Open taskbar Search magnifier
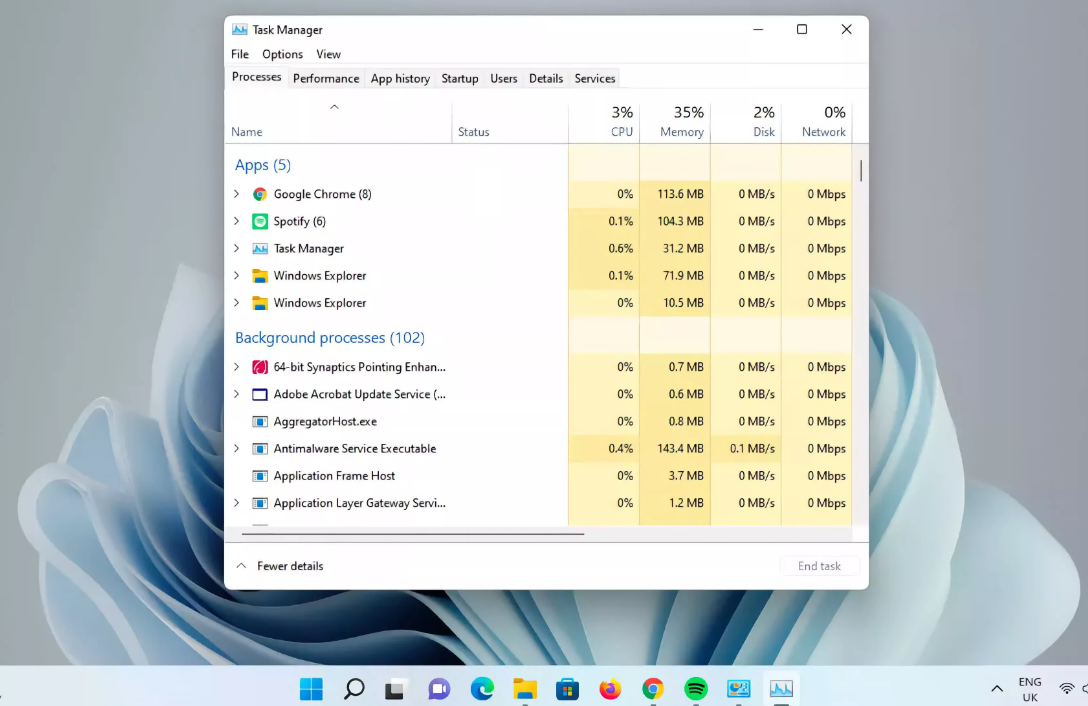 point(354,689)
